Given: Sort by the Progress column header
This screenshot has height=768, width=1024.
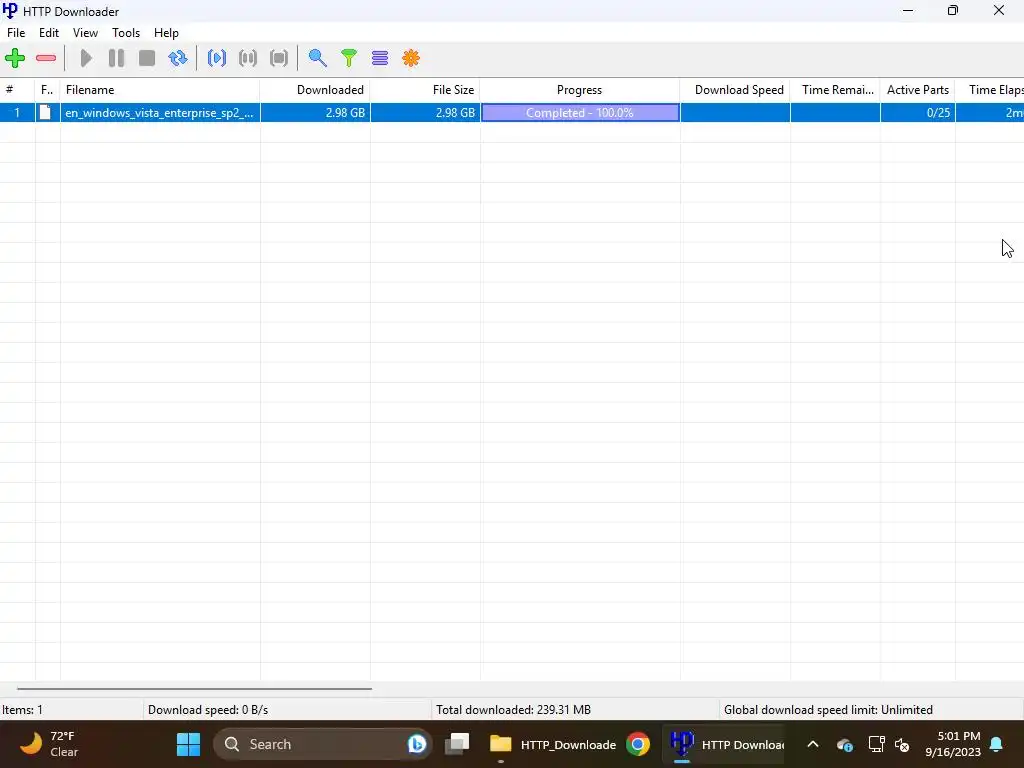Looking at the screenshot, I should click(580, 89).
